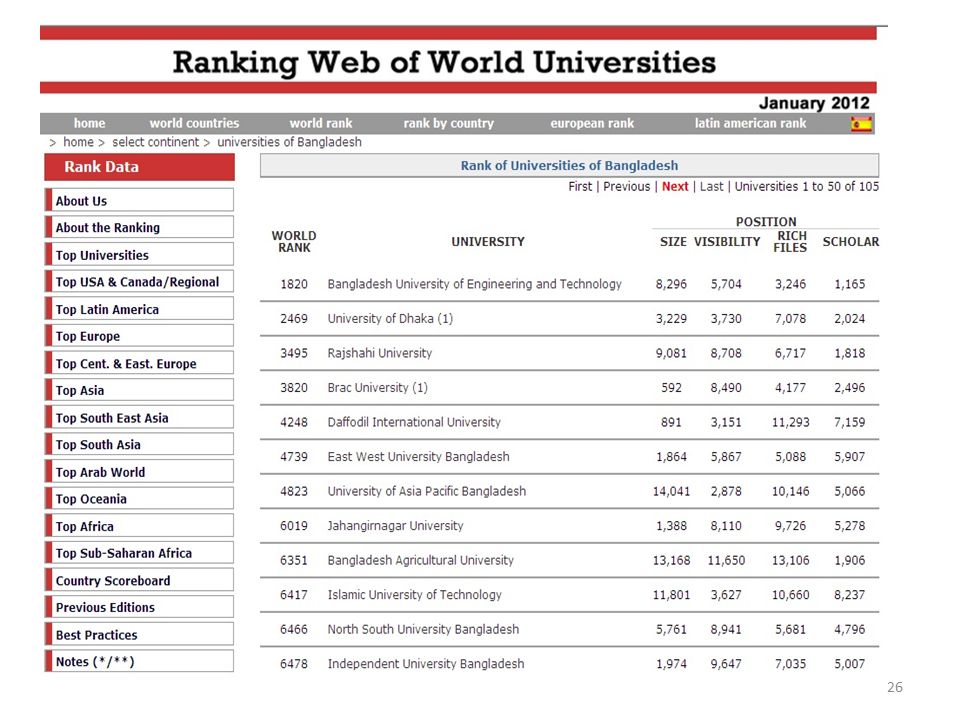Image resolution: width=960 pixels, height=720 pixels.
Task: Click the Spanish flag language icon
Action: [861, 124]
